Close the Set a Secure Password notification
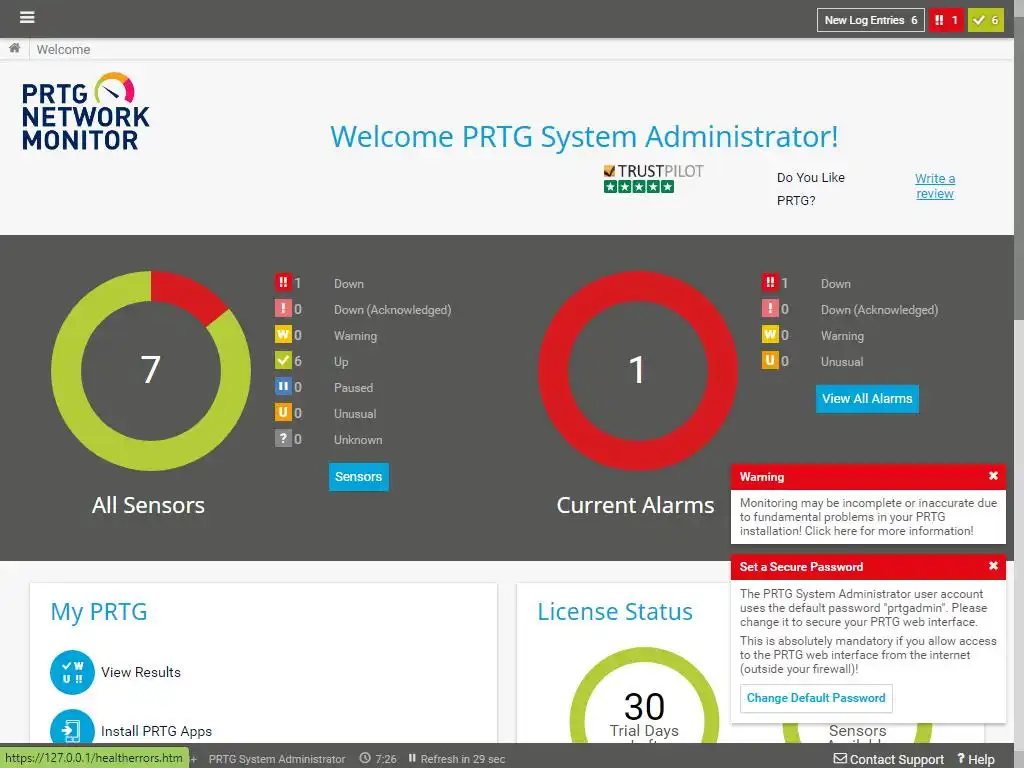 tap(993, 566)
